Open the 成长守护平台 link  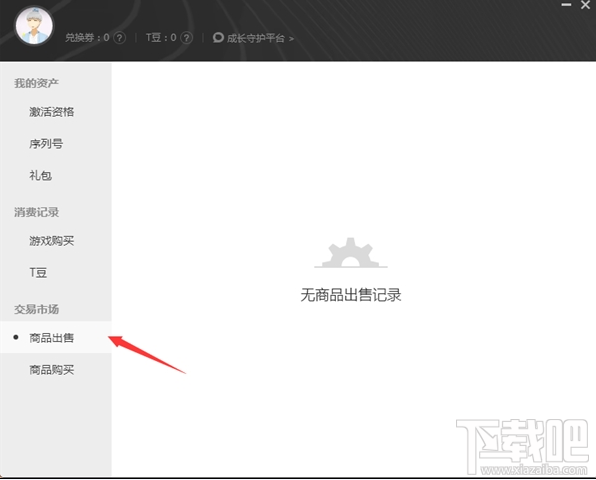click(255, 38)
